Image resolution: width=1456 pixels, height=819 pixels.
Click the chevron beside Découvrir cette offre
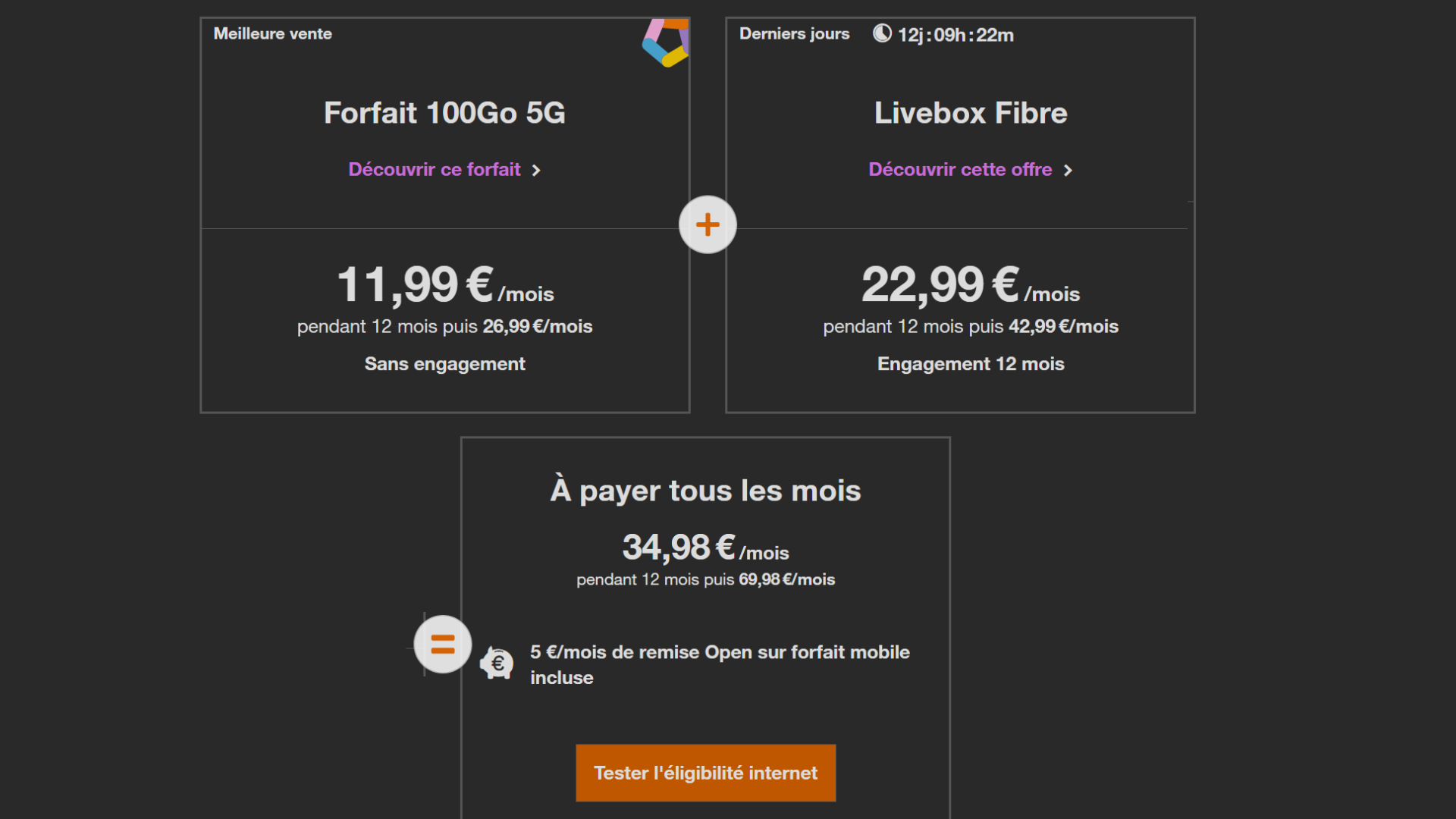tap(1068, 171)
